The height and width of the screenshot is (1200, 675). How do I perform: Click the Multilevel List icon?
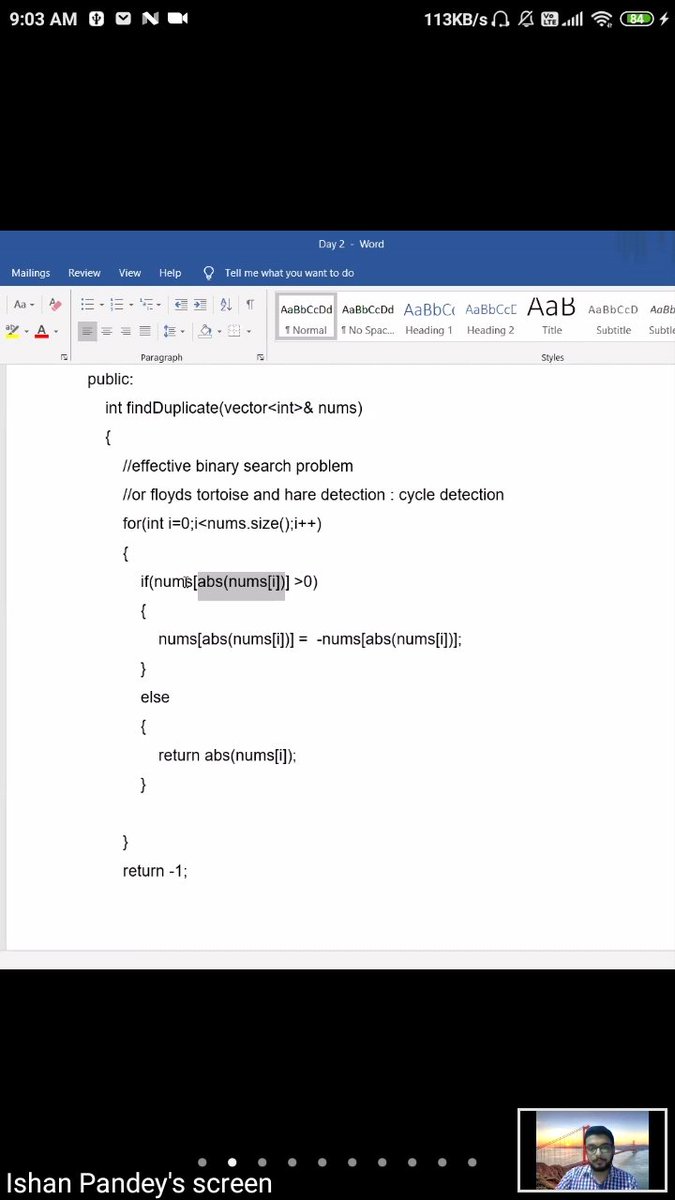tap(146, 304)
